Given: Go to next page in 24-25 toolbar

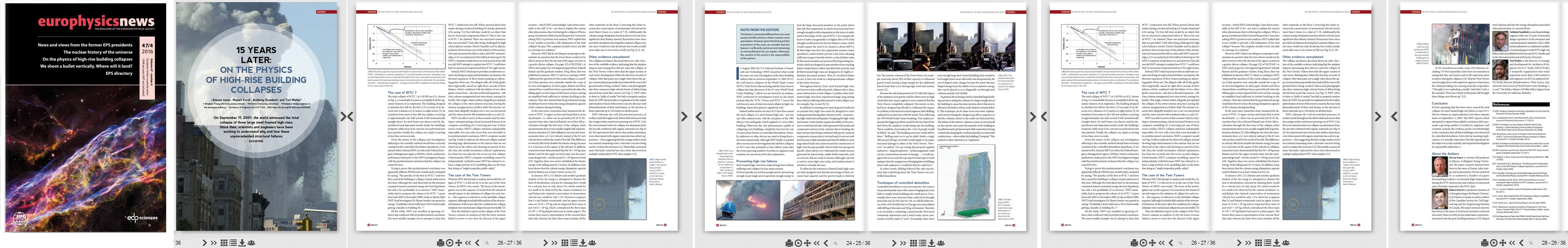Looking at the screenshot, I should (894, 243).
